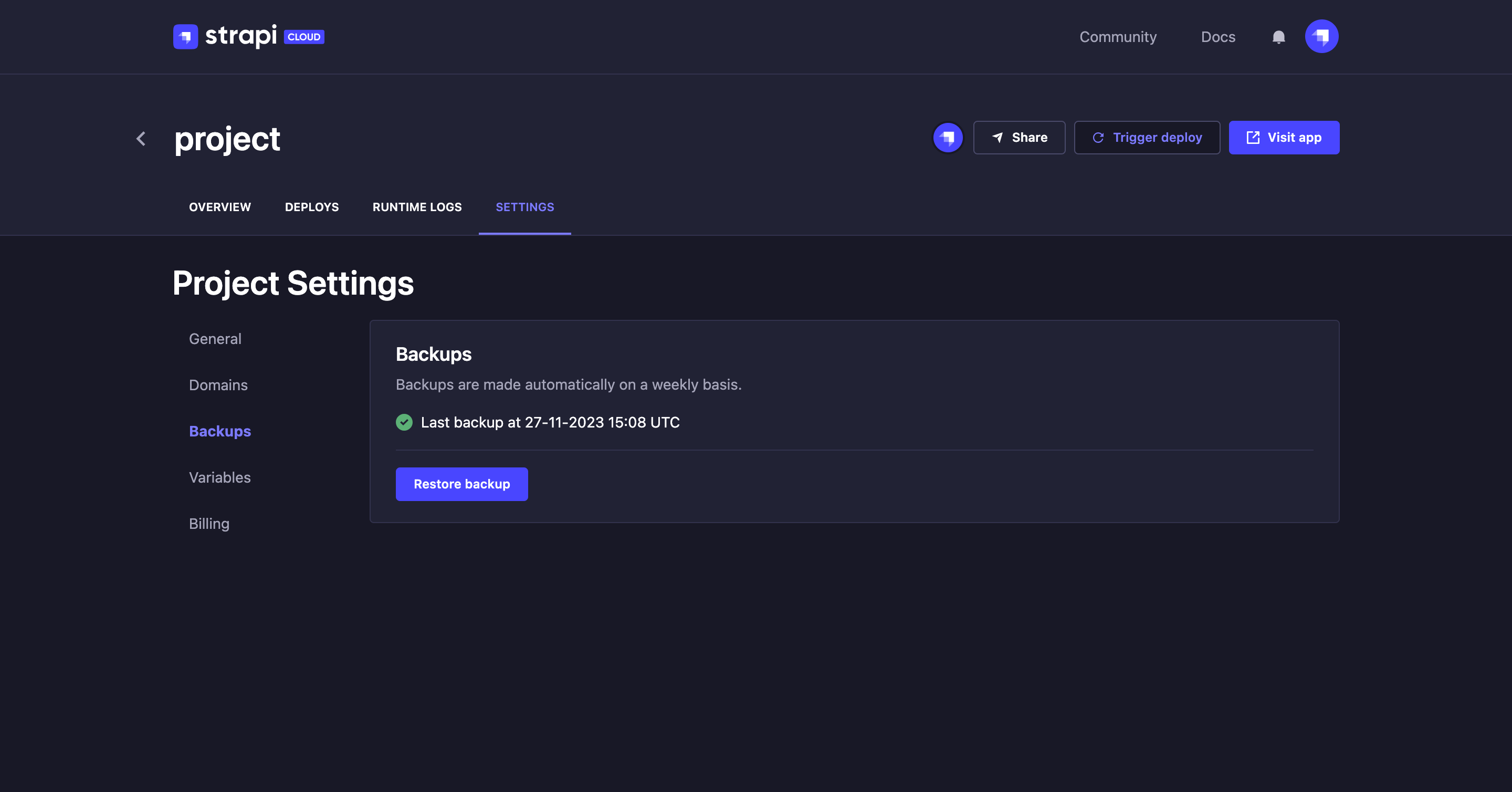The width and height of the screenshot is (1512, 792).
Task: Open the Community link
Action: tap(1118, 37)
